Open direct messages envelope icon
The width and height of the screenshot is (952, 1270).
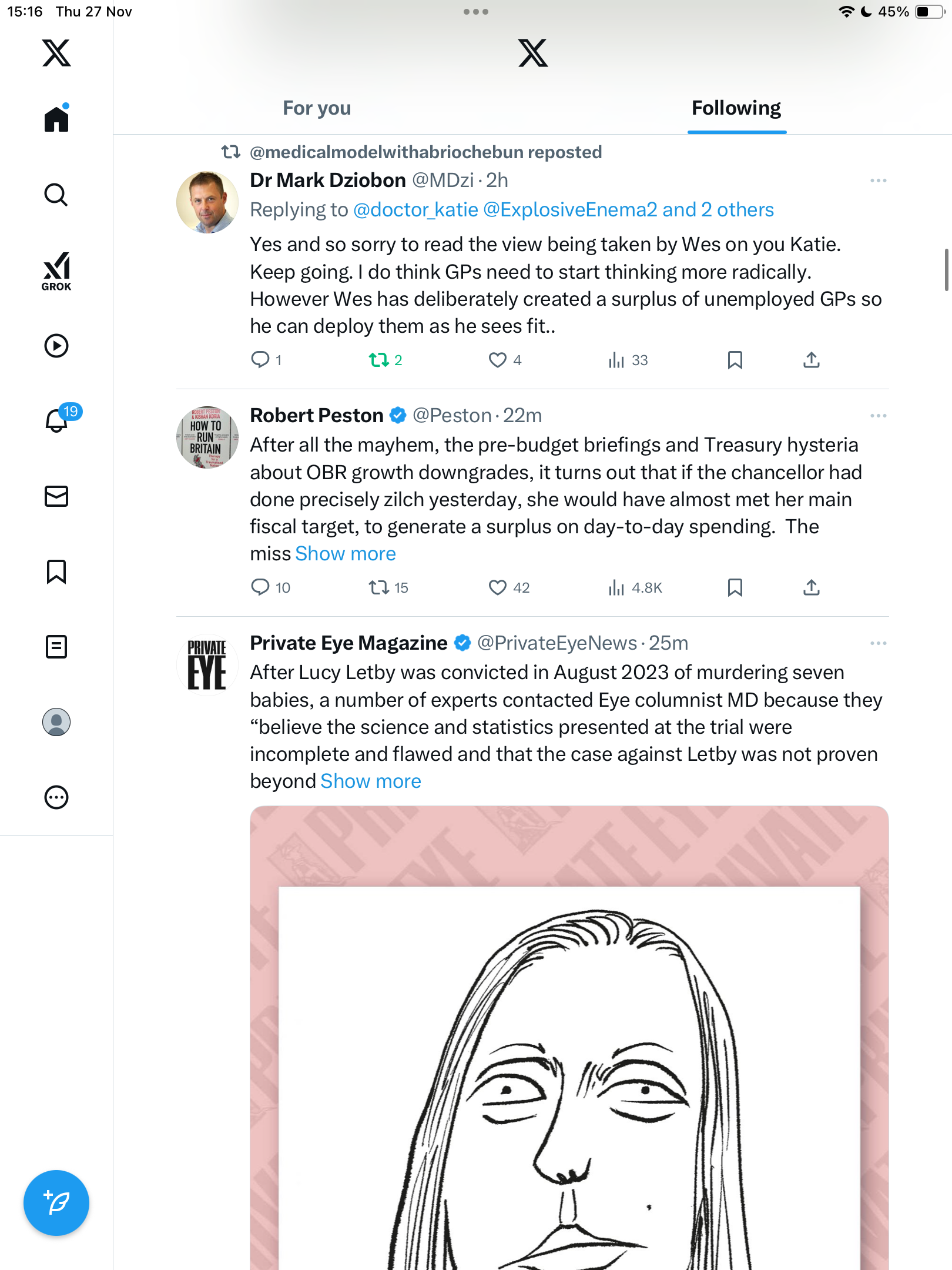(56, 496)
